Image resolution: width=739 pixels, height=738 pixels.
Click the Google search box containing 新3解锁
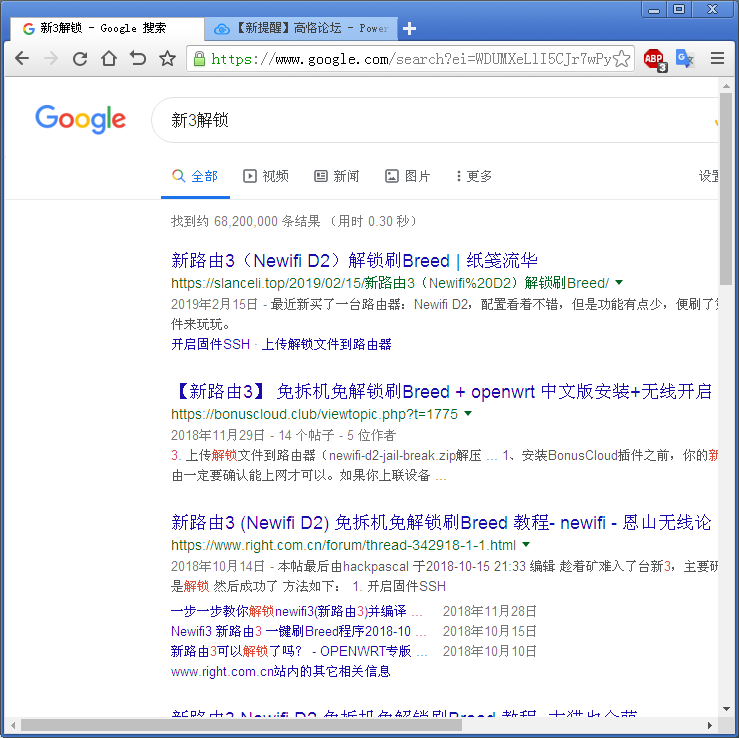point(435,120)
